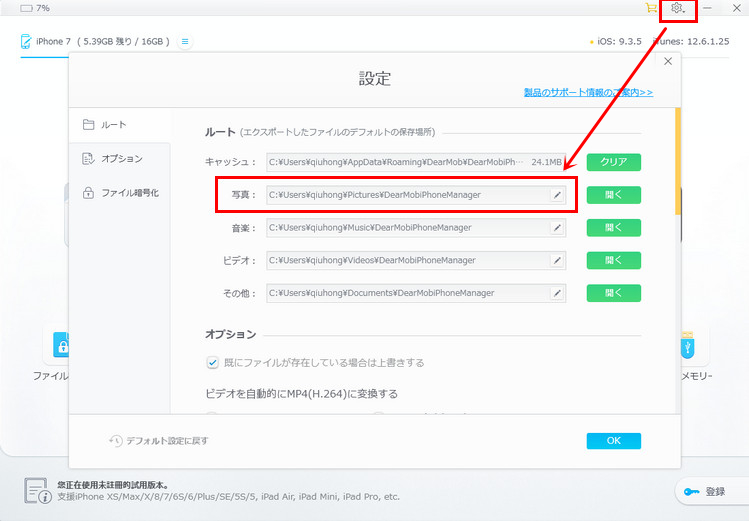Click the device menu icon beside iPhone 7

click(185, 42)
